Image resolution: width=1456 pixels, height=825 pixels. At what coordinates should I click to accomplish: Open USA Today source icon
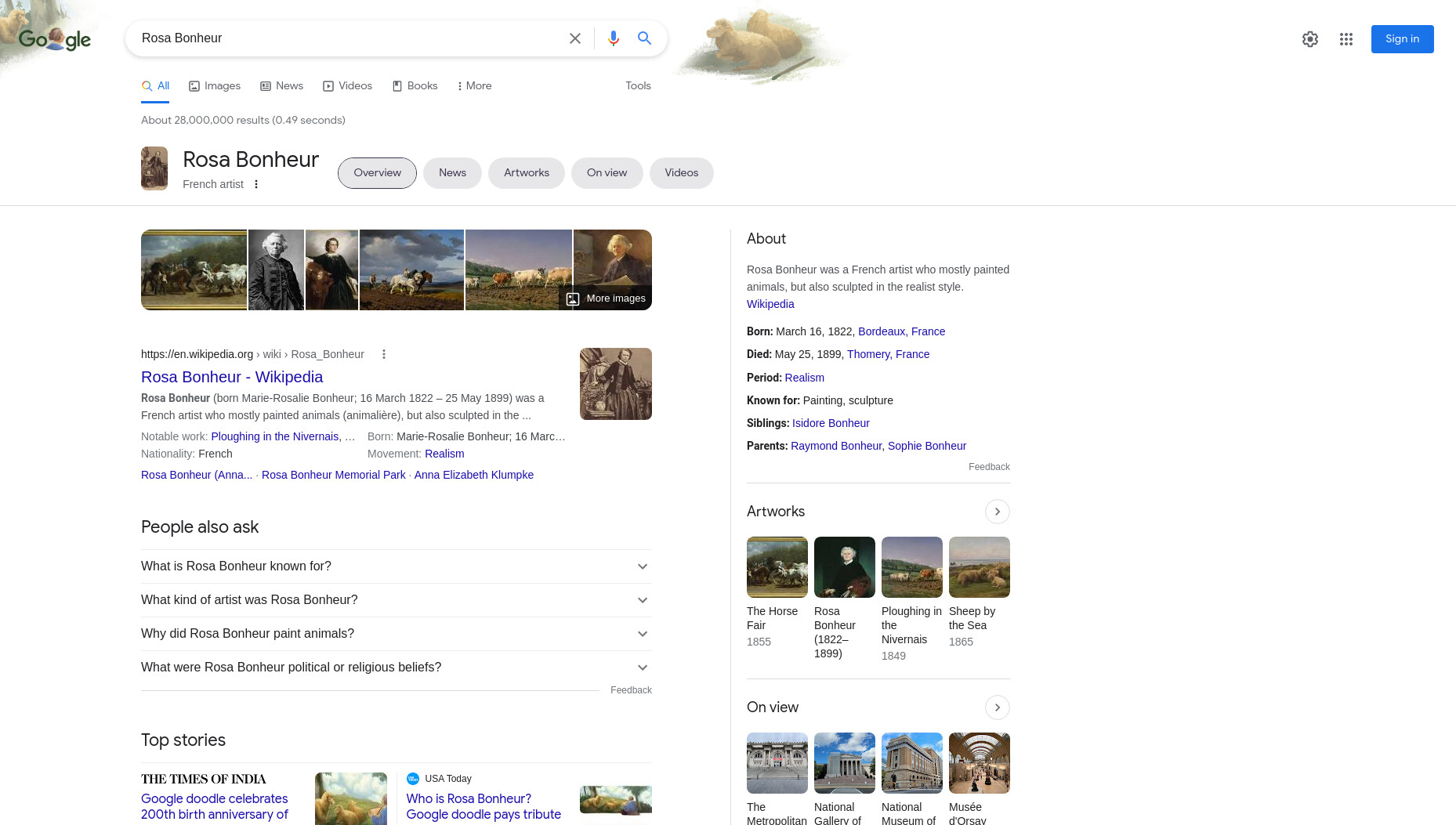(x=413, y=779)
